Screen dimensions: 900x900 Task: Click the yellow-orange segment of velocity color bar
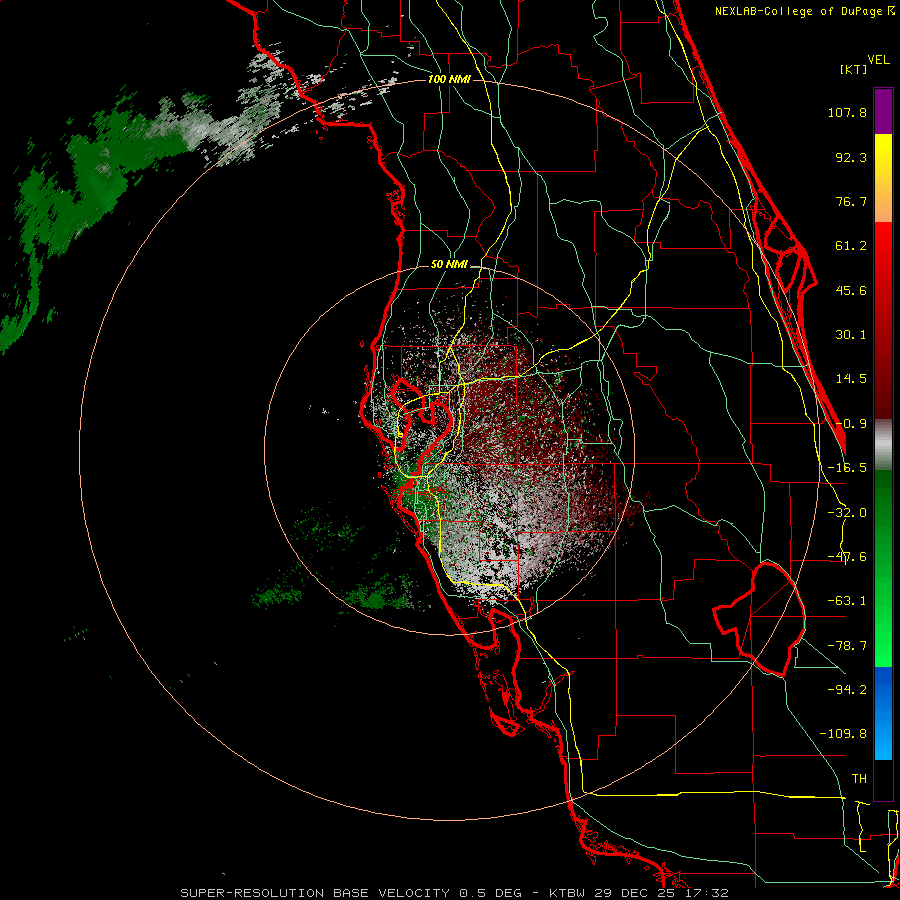coord(883,178)
